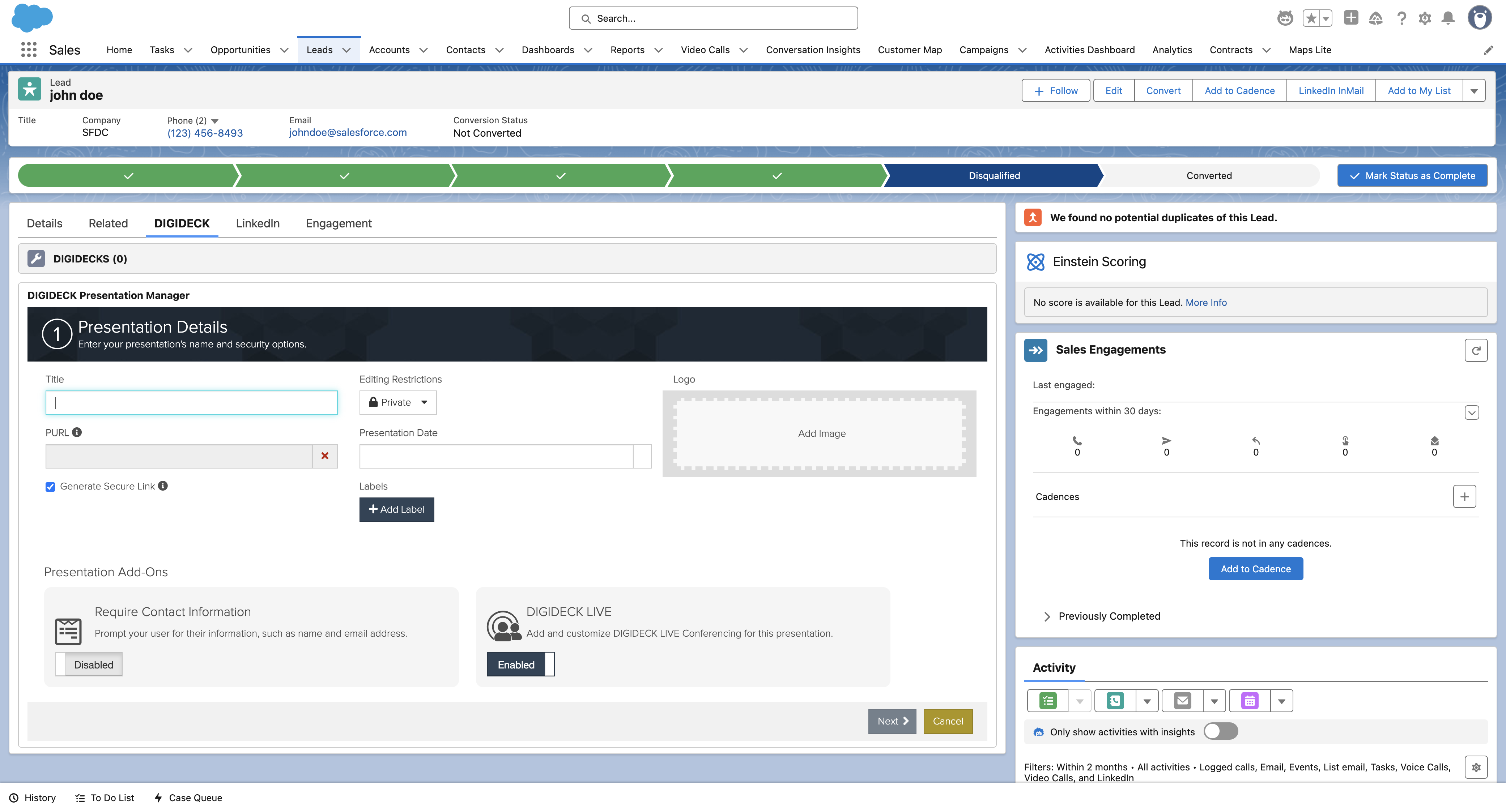Click Mark Status as Complete

pos(1412,175)
